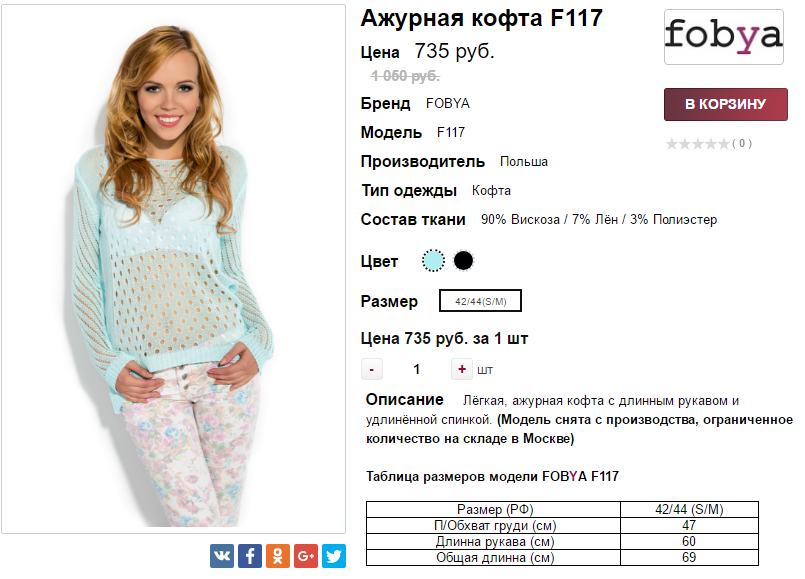Share the product on Twitter
The width and height of the screenshot is (805, 579).
tap(334, 556)
